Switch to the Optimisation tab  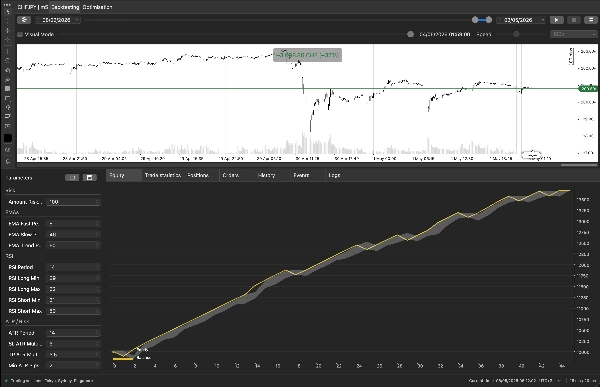tap(97, 7)
